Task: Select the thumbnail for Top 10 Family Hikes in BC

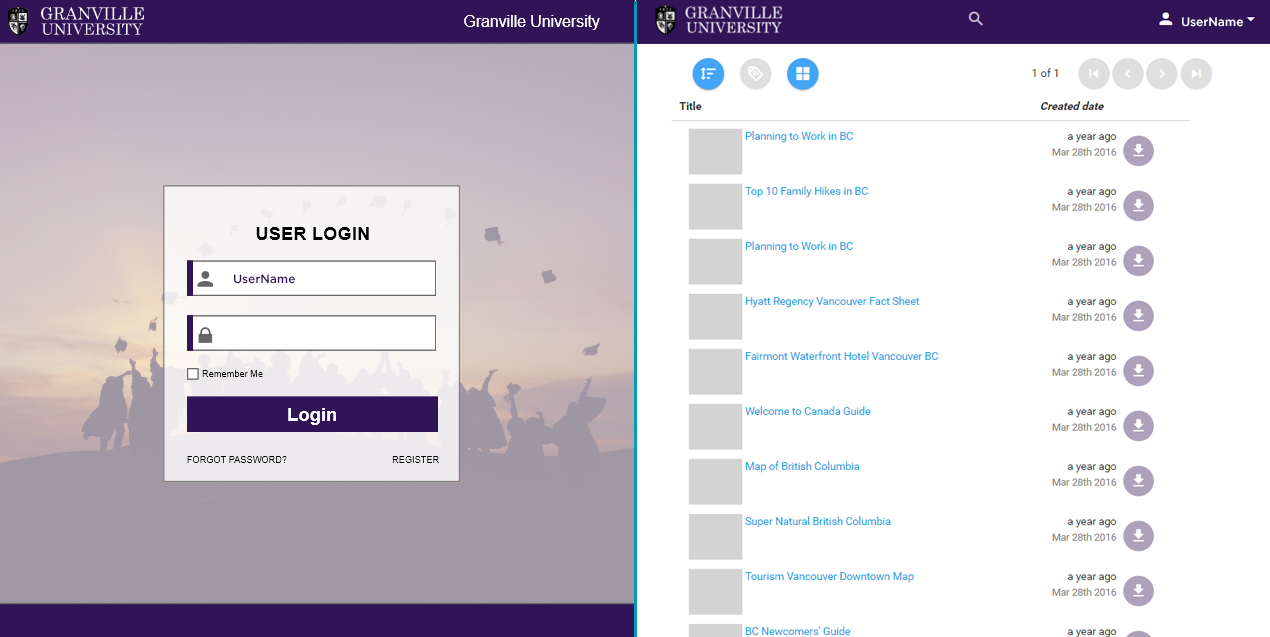Action: (x=715, y=207)
